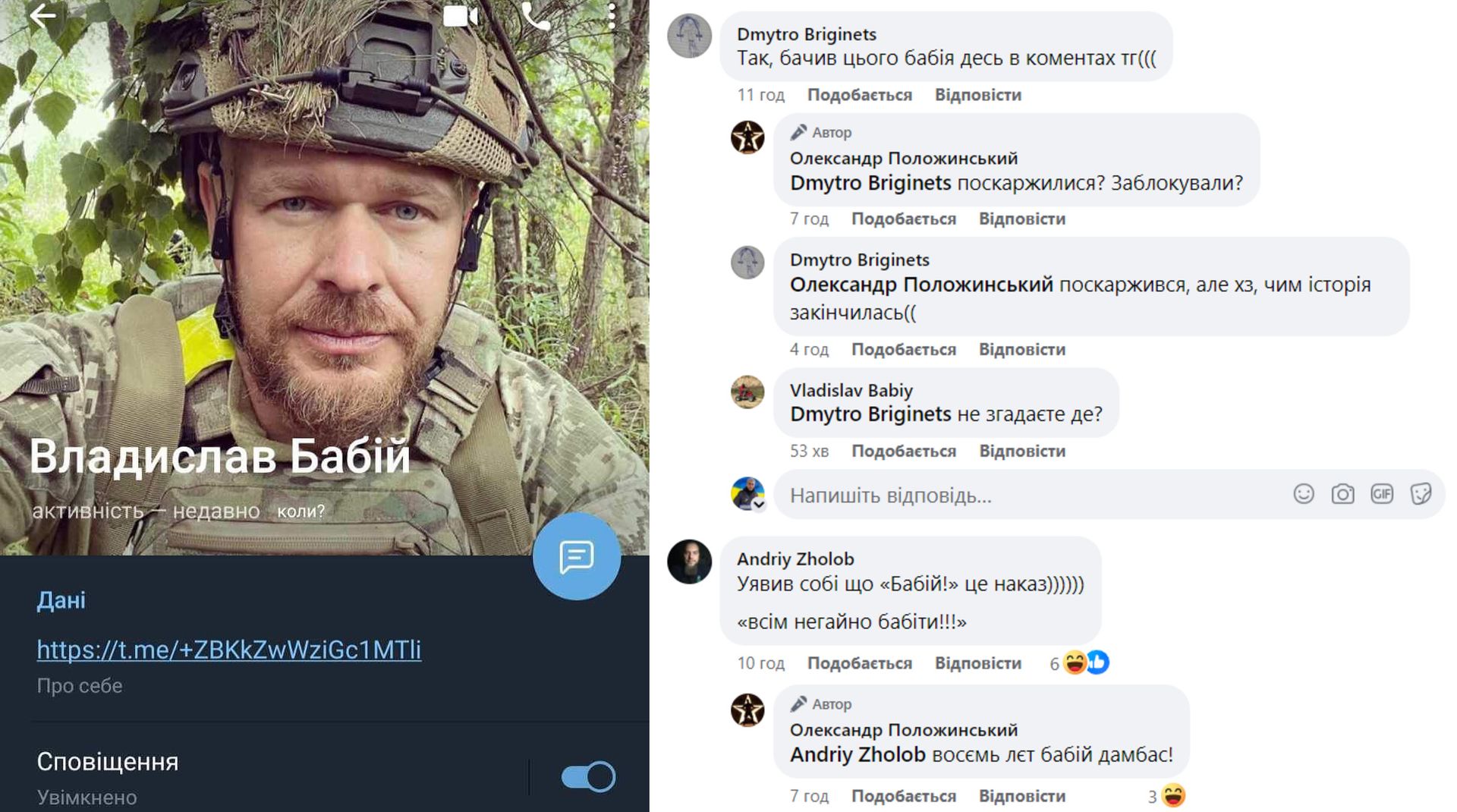Open the three-dot more options menu
This screenshot has width=1457, height=812.
tap(612, 16)
